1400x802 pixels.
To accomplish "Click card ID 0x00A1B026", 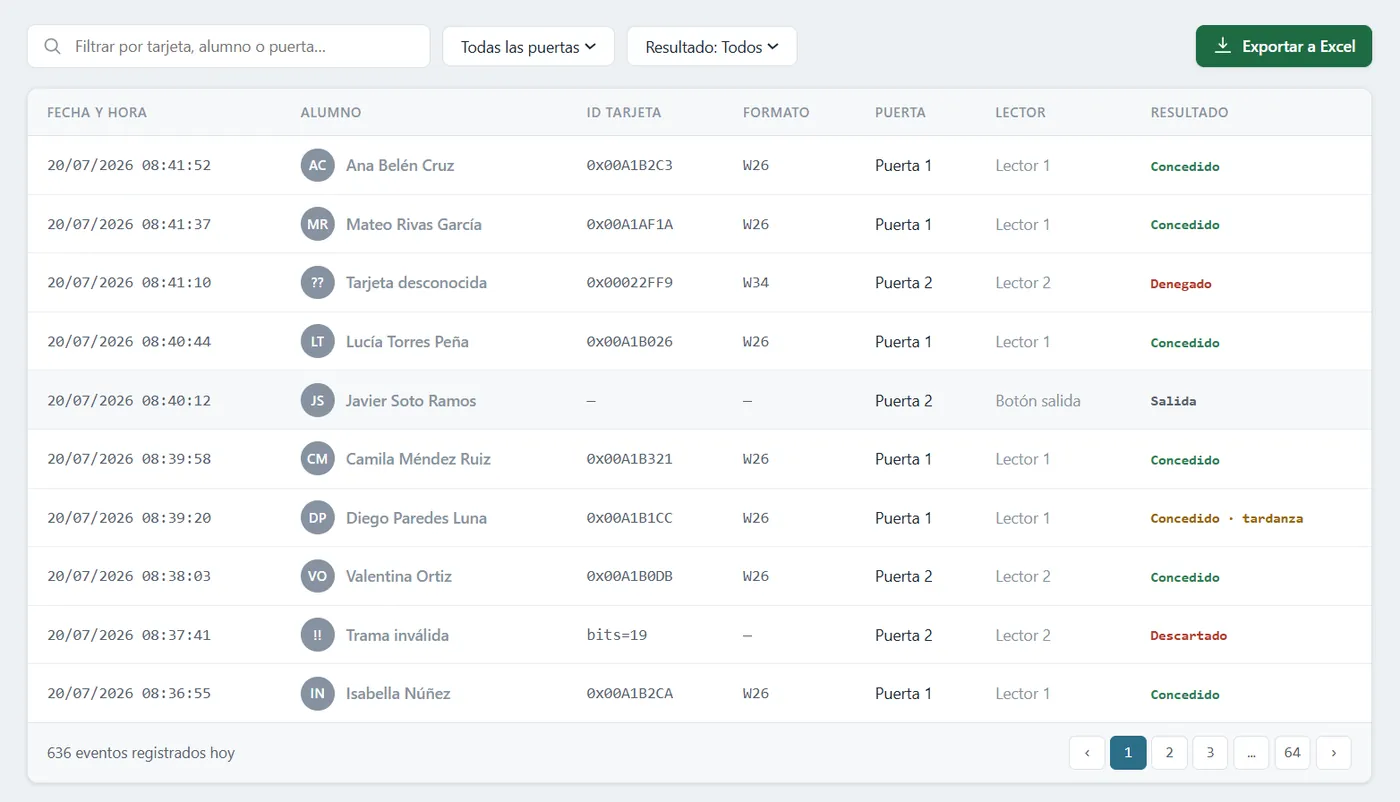I will [630, 341].
